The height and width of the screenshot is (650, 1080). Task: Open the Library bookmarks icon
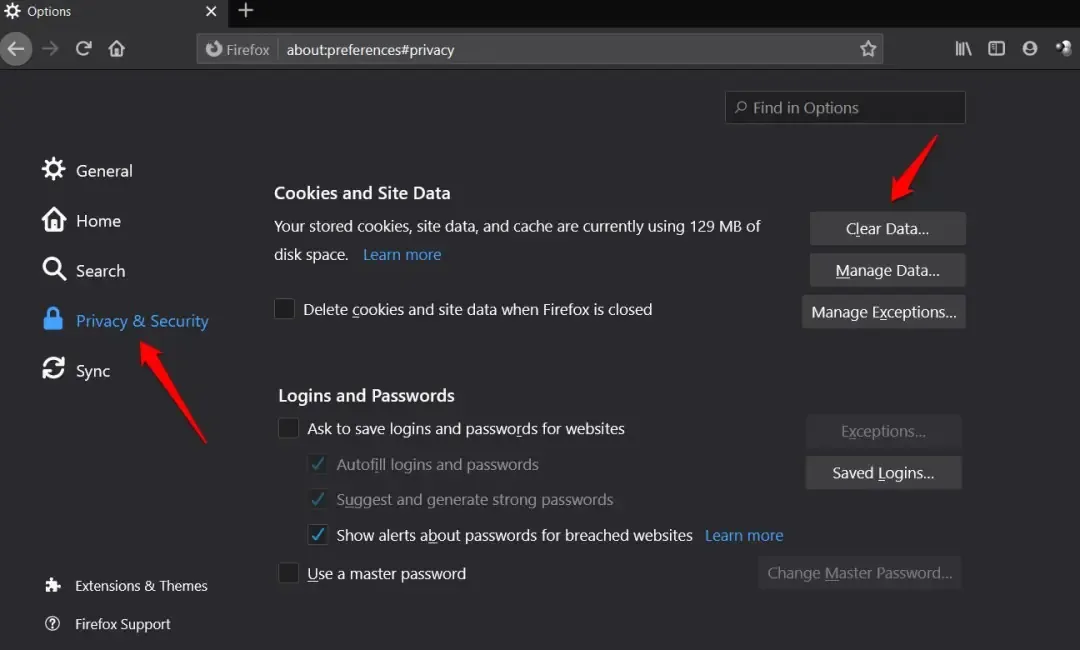tap(963, 49)
